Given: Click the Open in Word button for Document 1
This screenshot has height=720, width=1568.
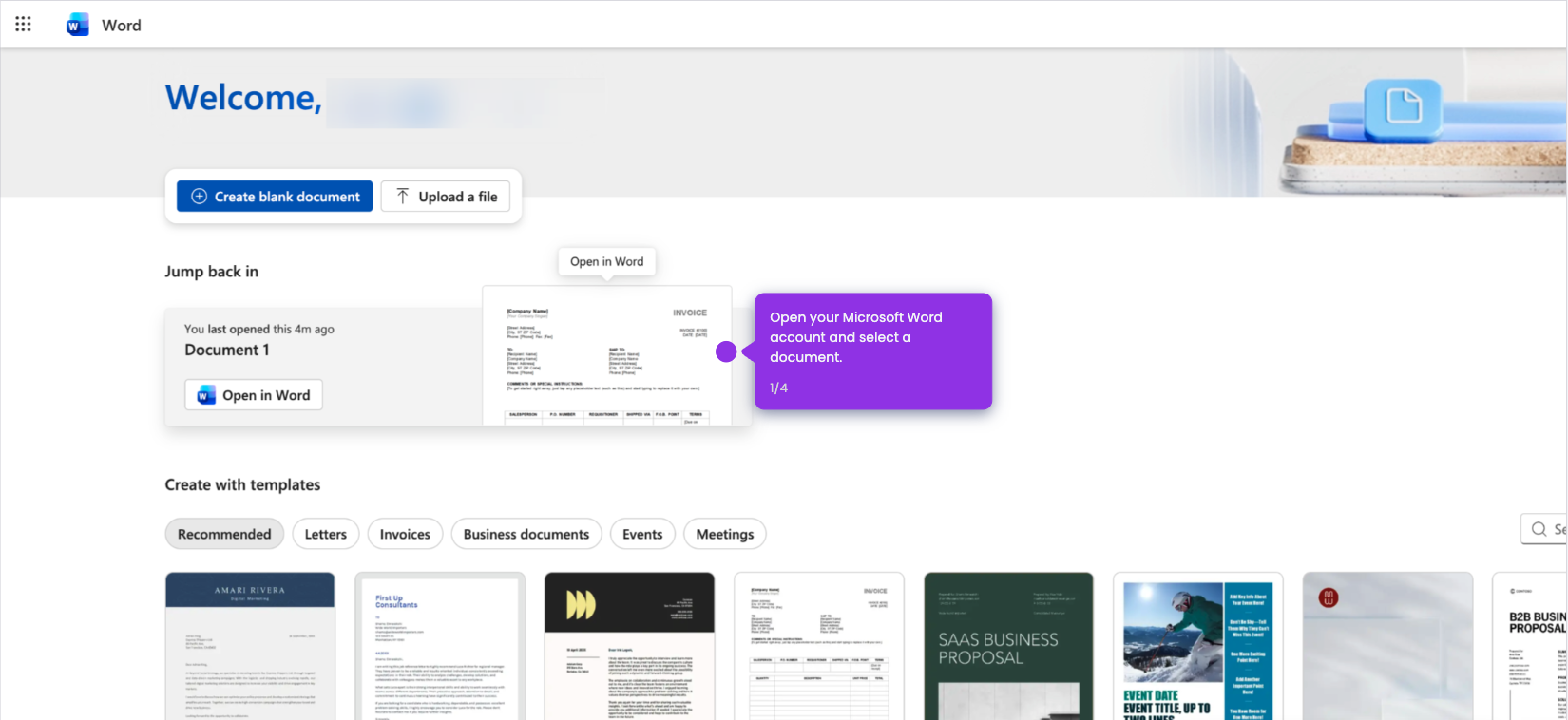Looking at the screenshot, I should [x=254, y=395].
